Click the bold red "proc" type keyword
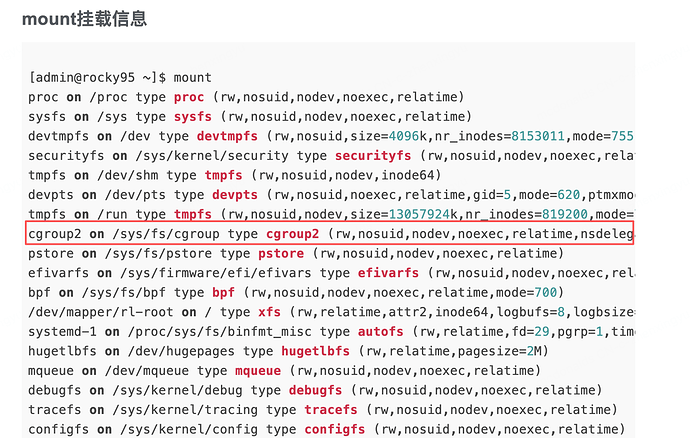Screen dimensions: 690x438 (x=188, y=97)
